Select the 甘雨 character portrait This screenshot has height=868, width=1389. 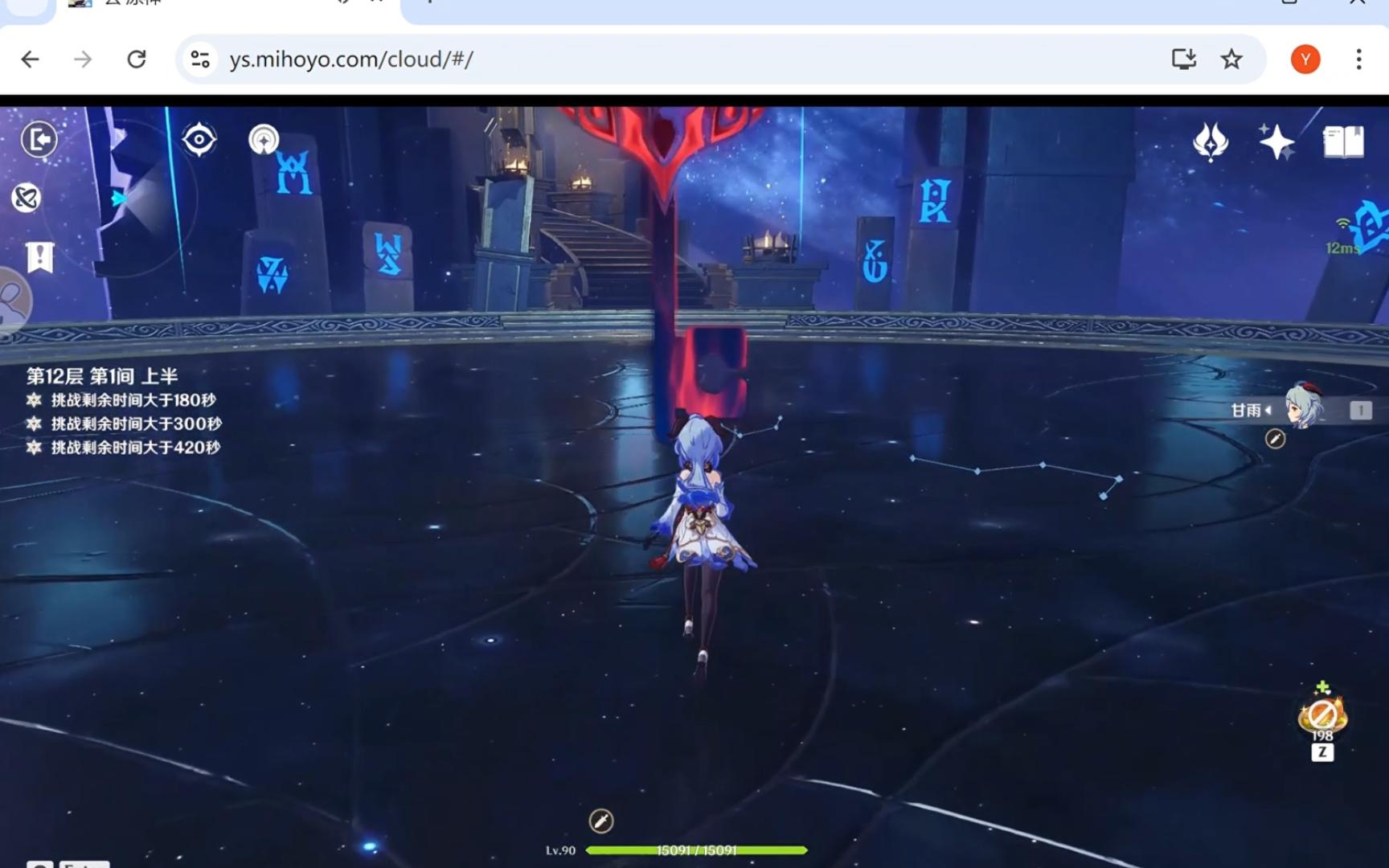tap(1303, 407)
